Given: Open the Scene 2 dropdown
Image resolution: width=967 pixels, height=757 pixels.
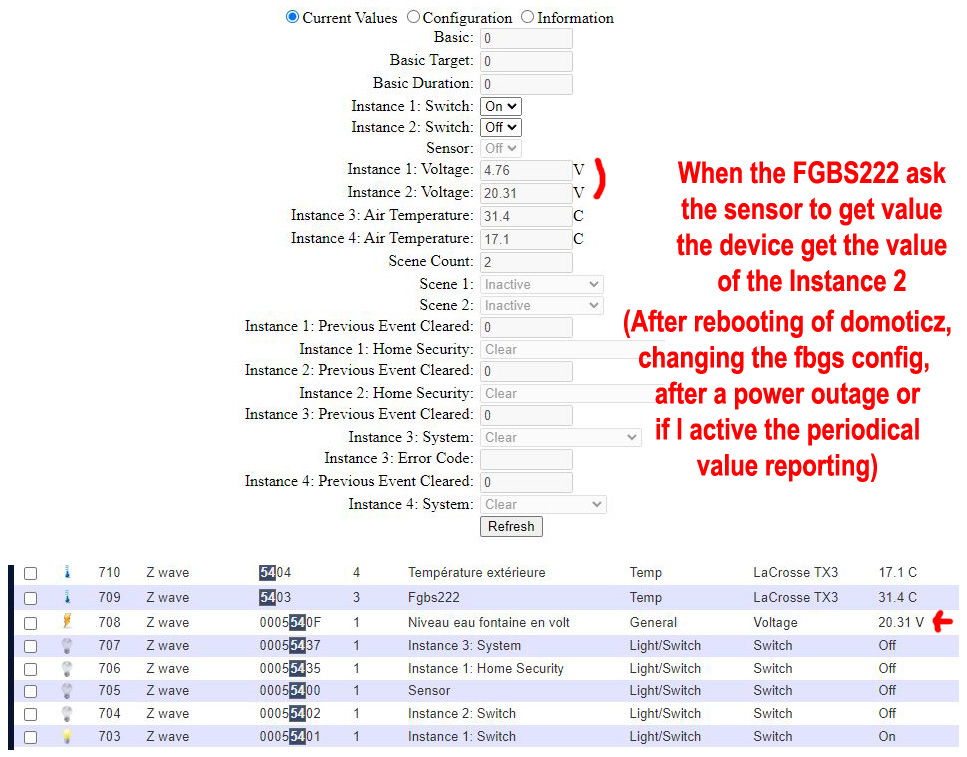Looking at the screenshot, I should pyautogui.click(x=541, y=305).
